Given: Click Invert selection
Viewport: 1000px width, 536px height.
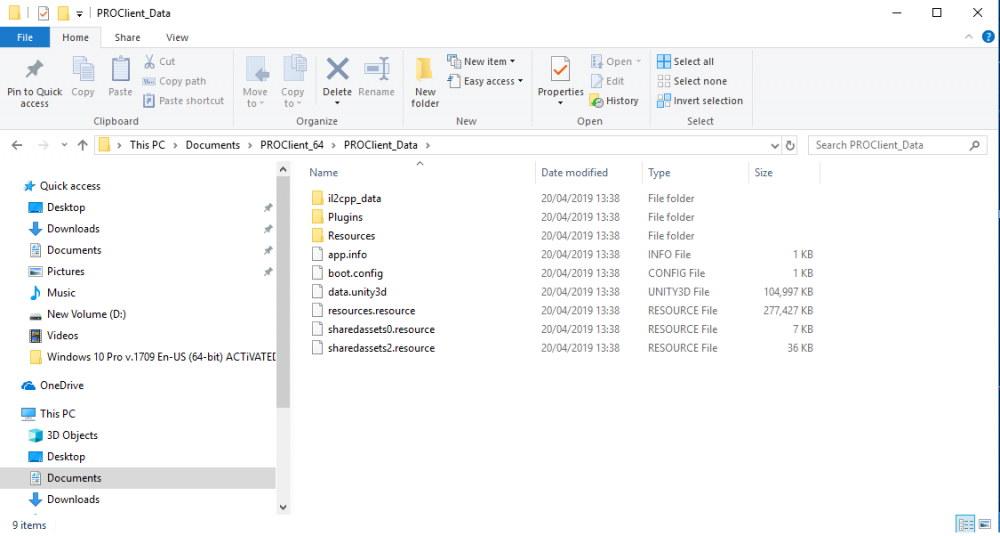Looking at the screenshot, I should click(x=700, y=101).
